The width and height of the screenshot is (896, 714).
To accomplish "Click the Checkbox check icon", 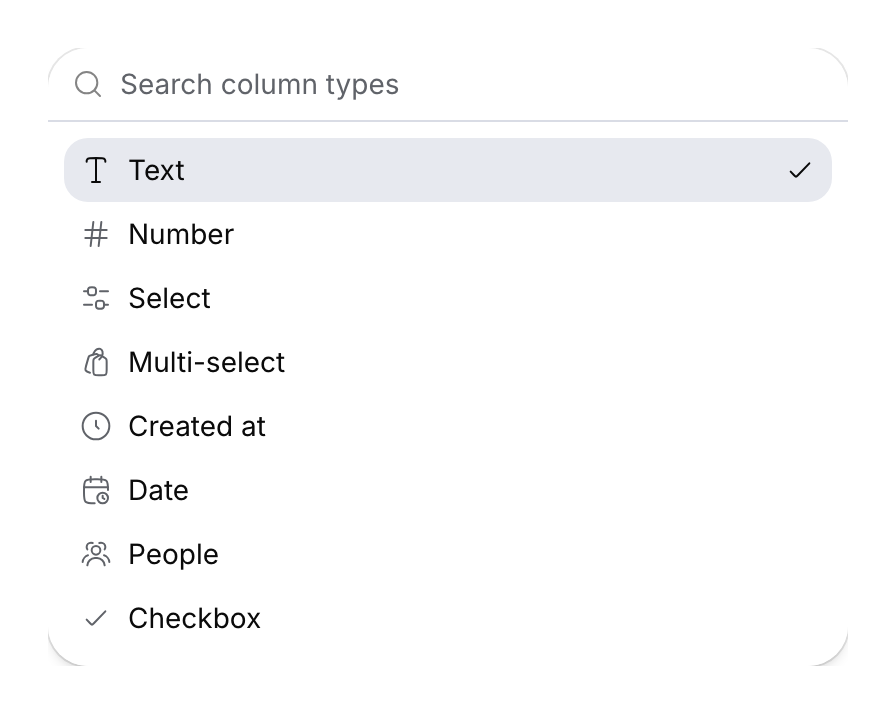I will coord(96,618).
